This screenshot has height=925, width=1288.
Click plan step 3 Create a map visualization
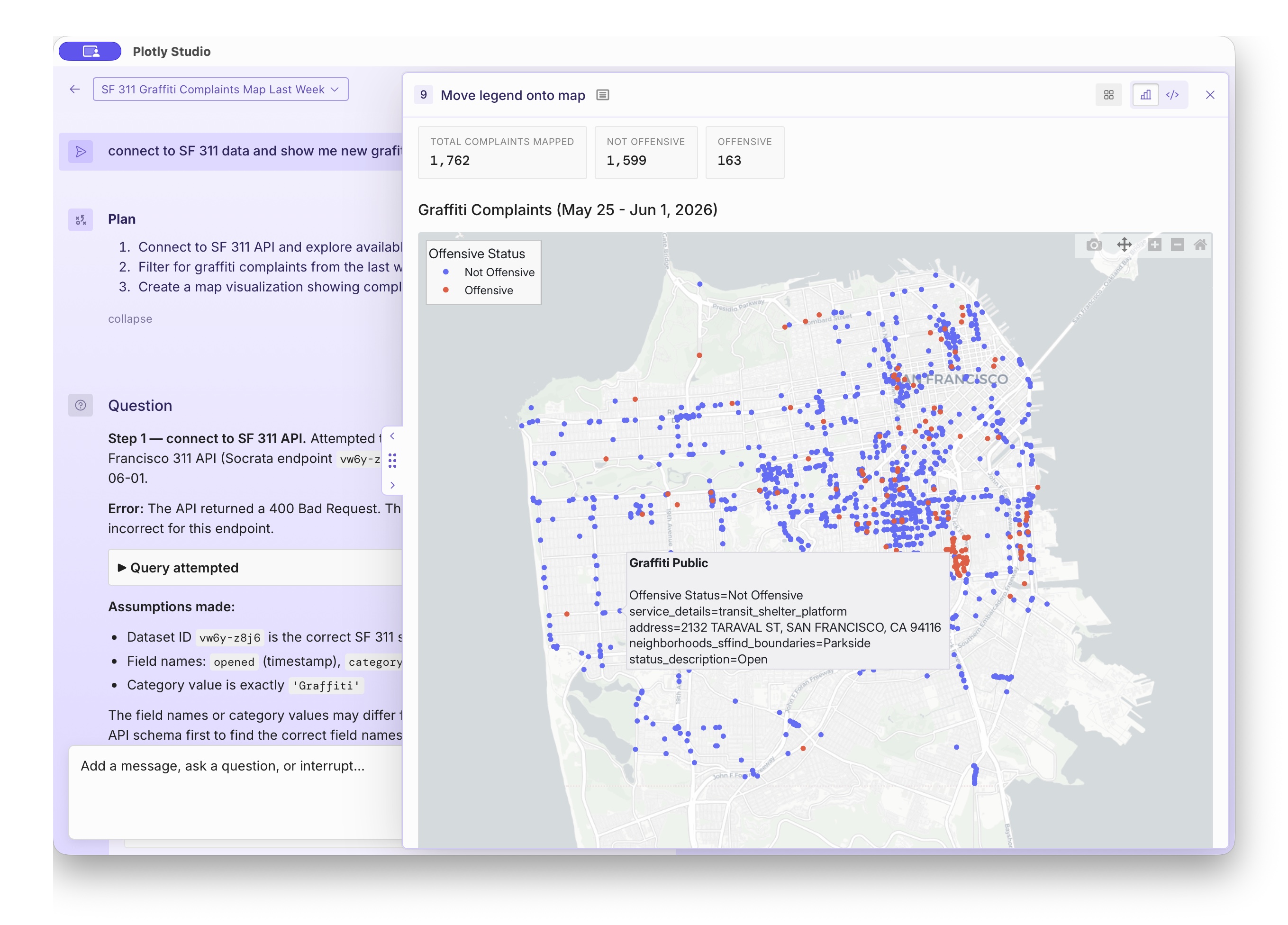point(270,287)
